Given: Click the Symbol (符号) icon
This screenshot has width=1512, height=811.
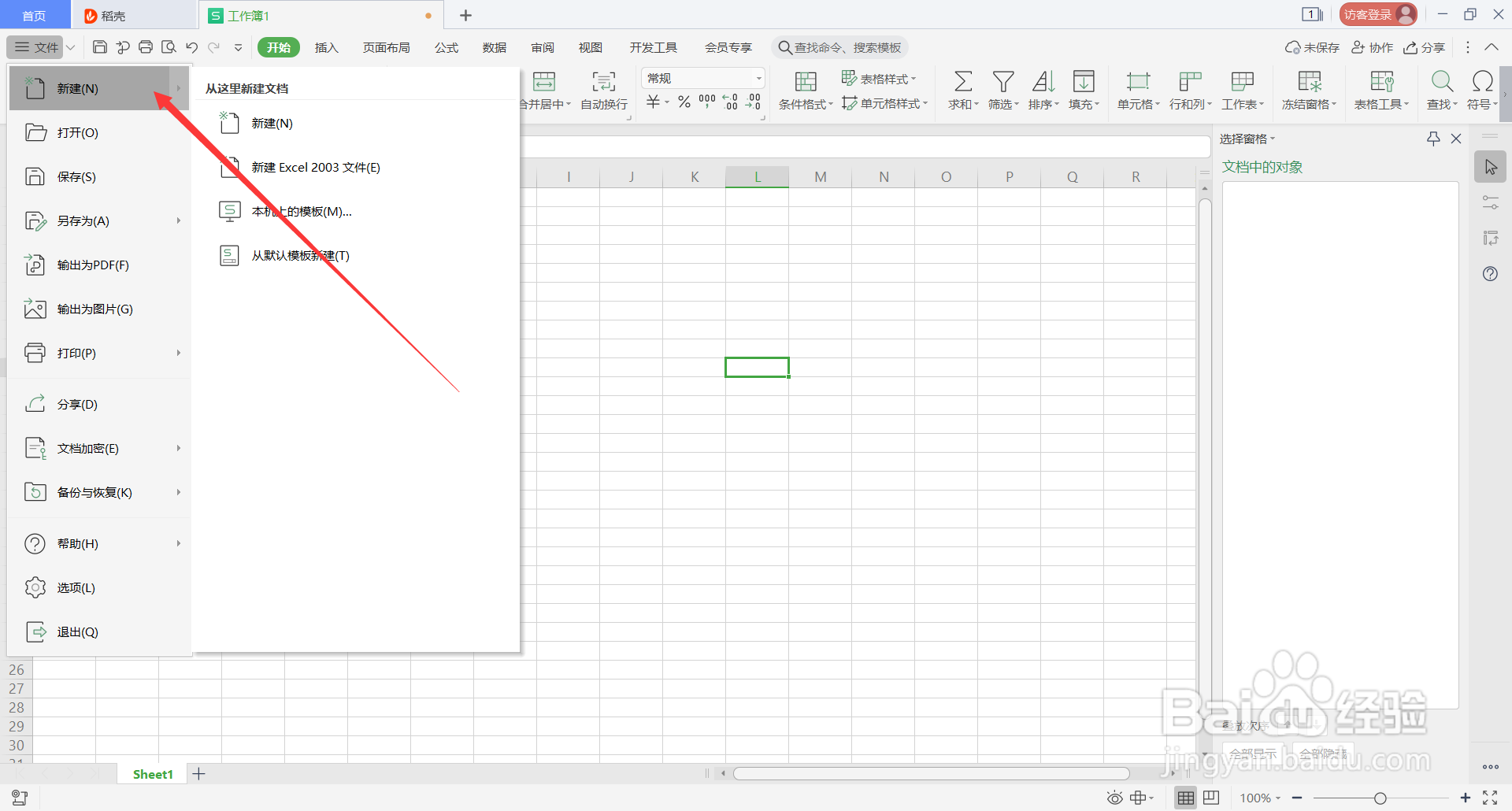Looking at the screenshot, I should (x=1482, y=81).
